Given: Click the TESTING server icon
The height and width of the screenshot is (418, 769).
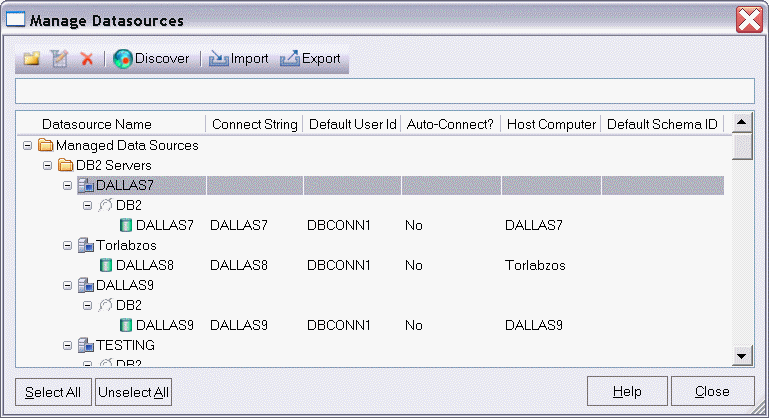Looking at the screenshot, I should pos(86,345).
